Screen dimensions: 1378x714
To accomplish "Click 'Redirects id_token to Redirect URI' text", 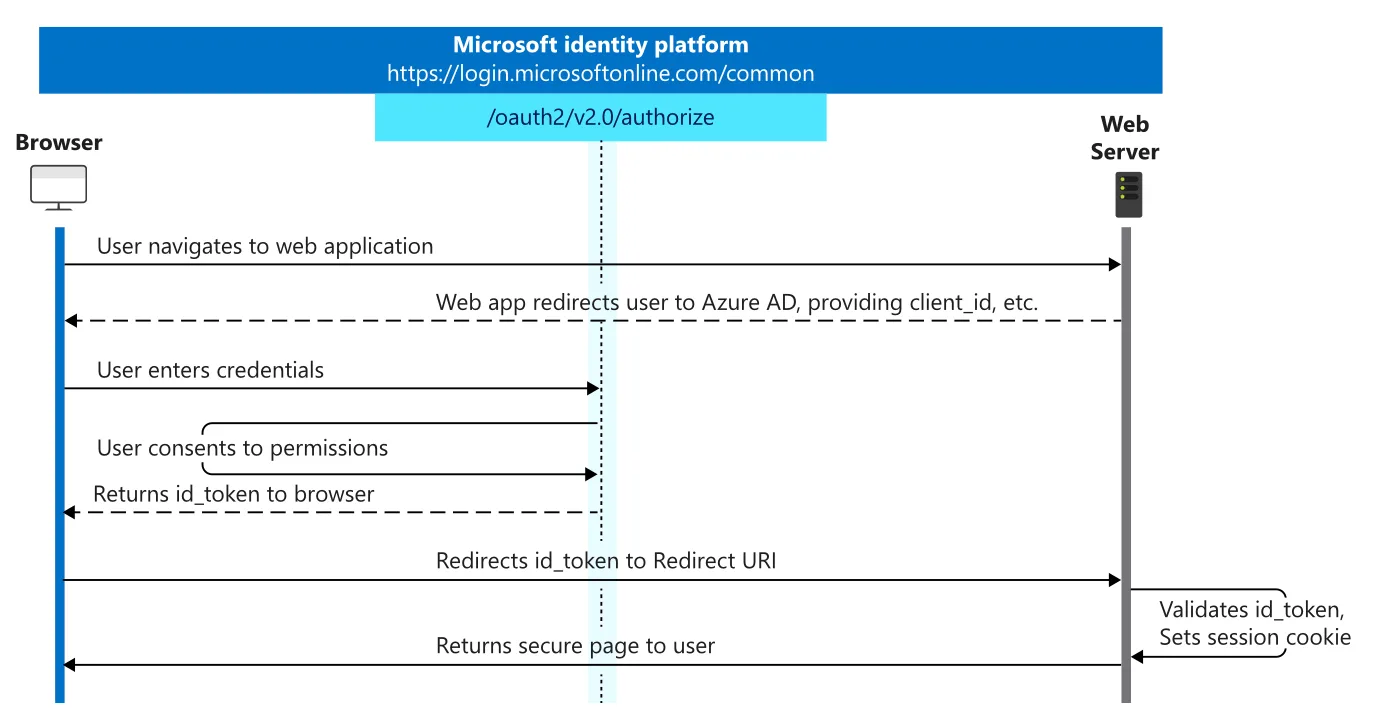I will (x=606, y=561).
